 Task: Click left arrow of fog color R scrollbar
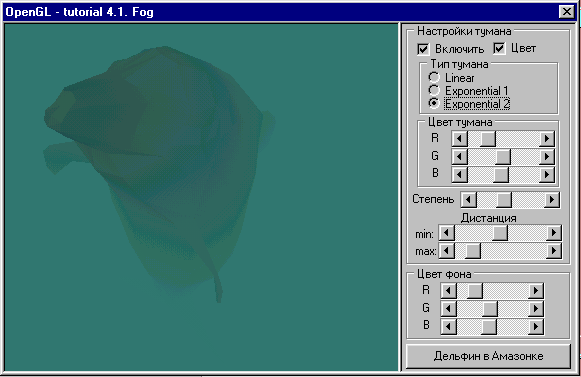(x=459, y=139)
